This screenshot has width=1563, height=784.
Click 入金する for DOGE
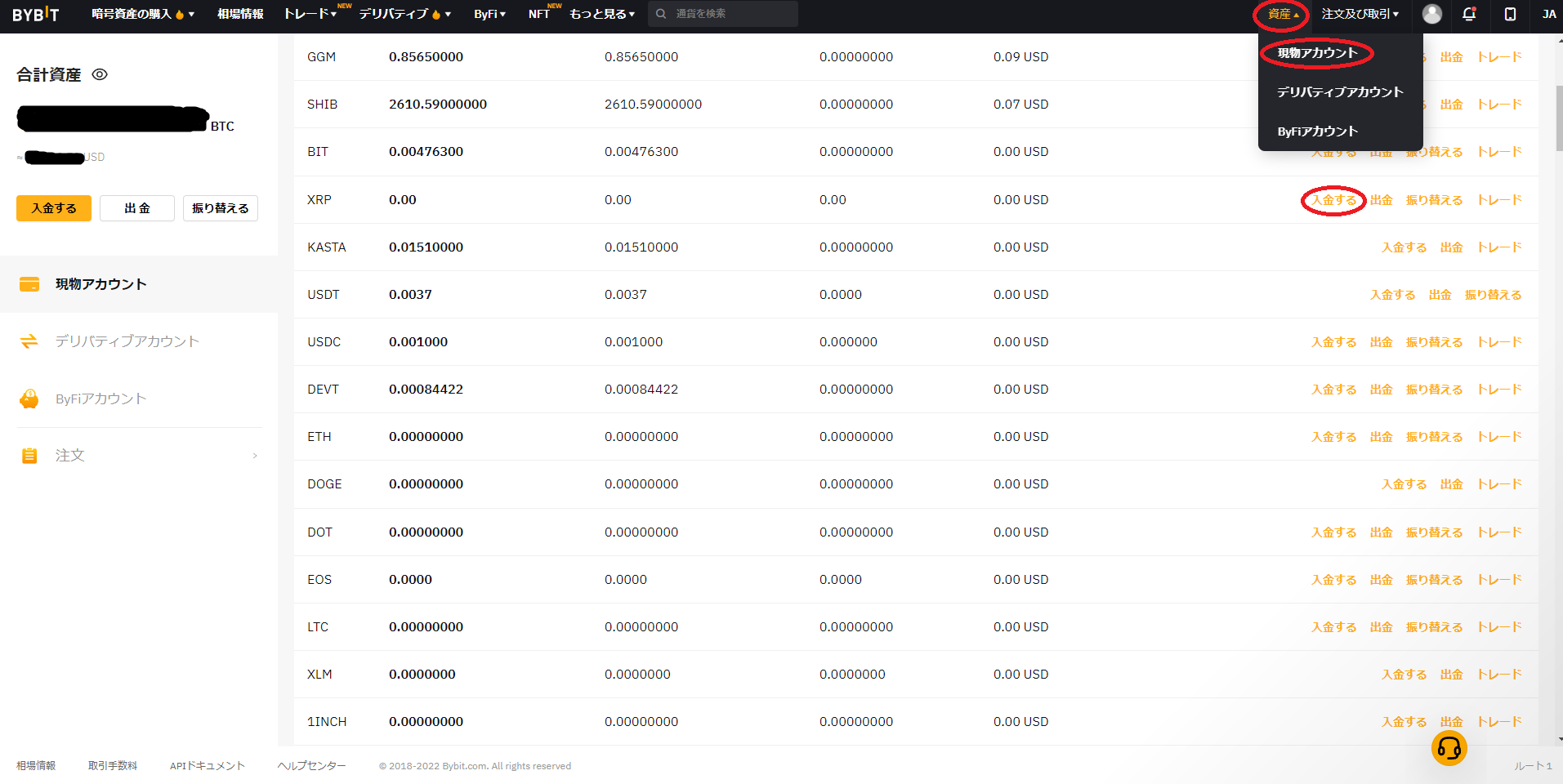pos(1404,484)
